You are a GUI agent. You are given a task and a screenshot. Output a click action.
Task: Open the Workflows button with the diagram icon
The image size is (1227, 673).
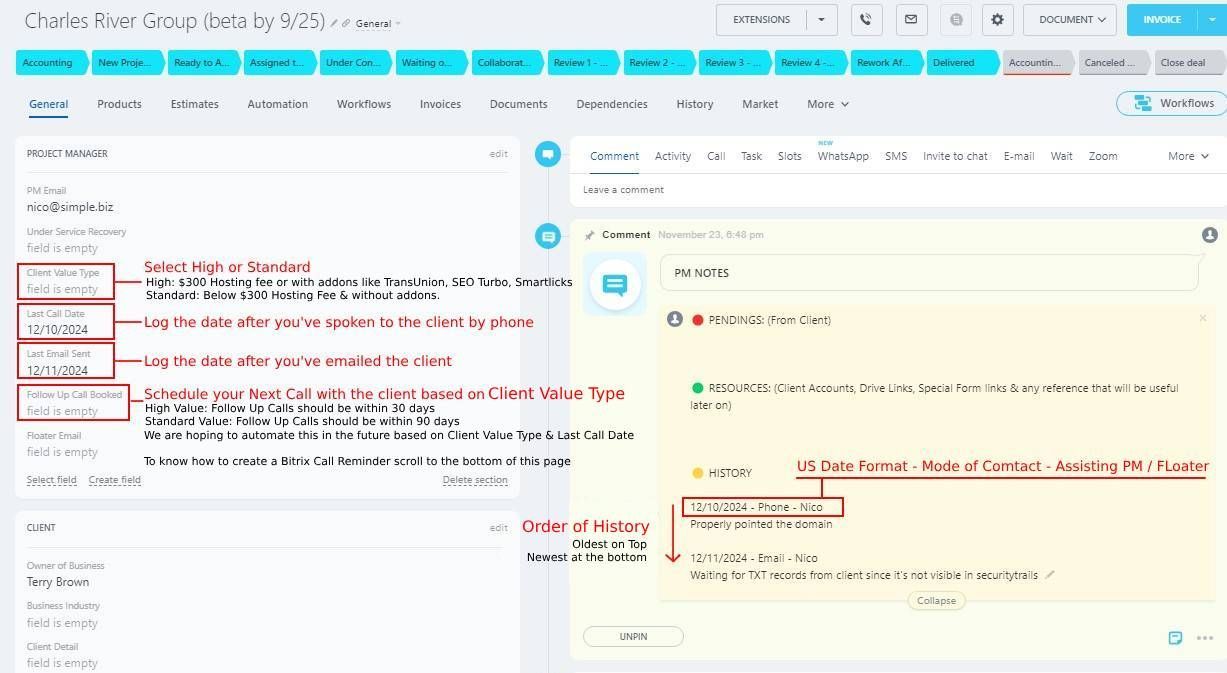coord(1171,103)
